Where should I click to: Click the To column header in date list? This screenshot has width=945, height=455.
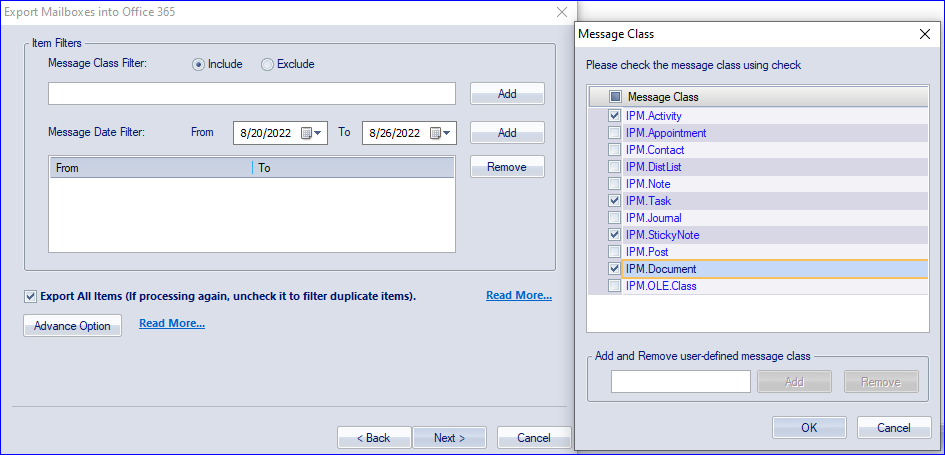(354, 168)
